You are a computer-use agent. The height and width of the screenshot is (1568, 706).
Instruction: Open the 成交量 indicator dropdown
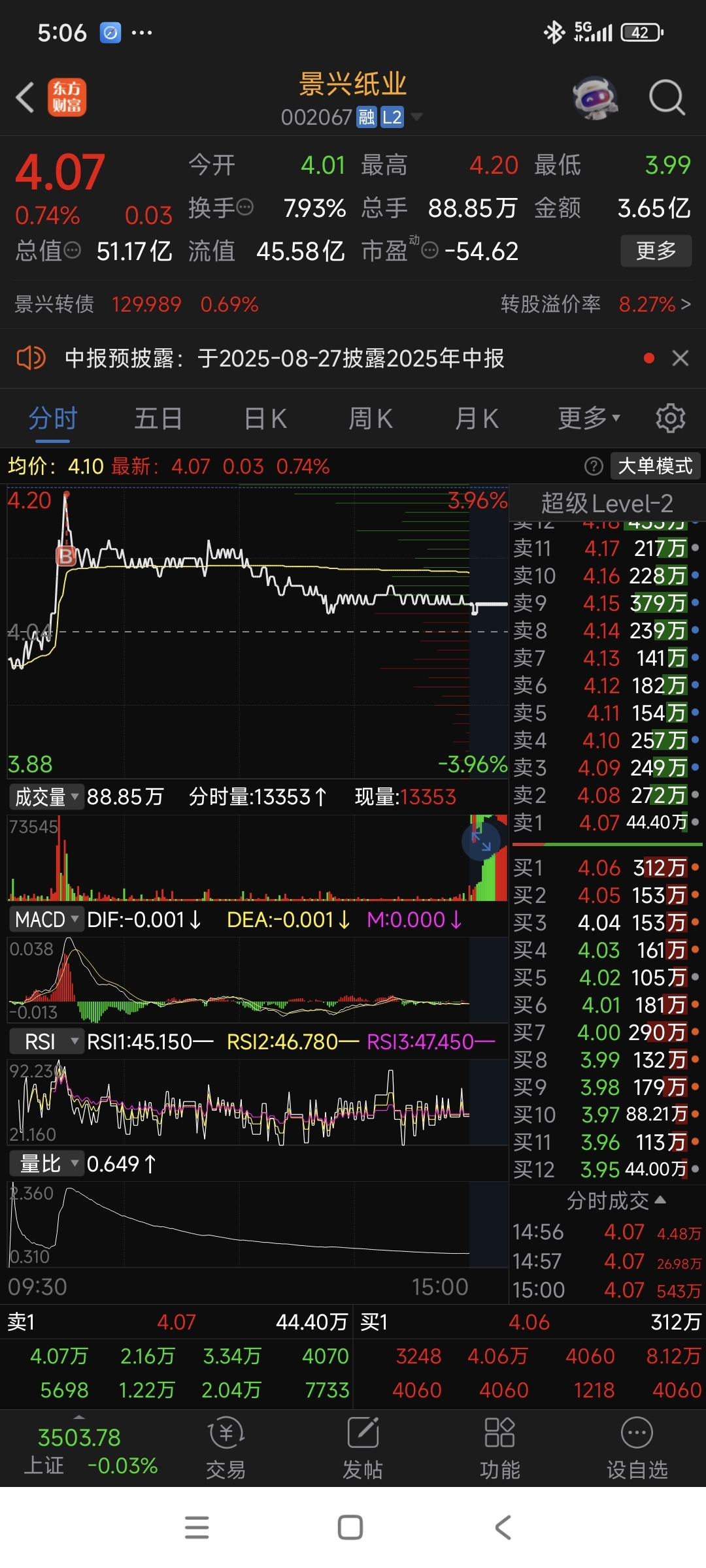(46, 797)
